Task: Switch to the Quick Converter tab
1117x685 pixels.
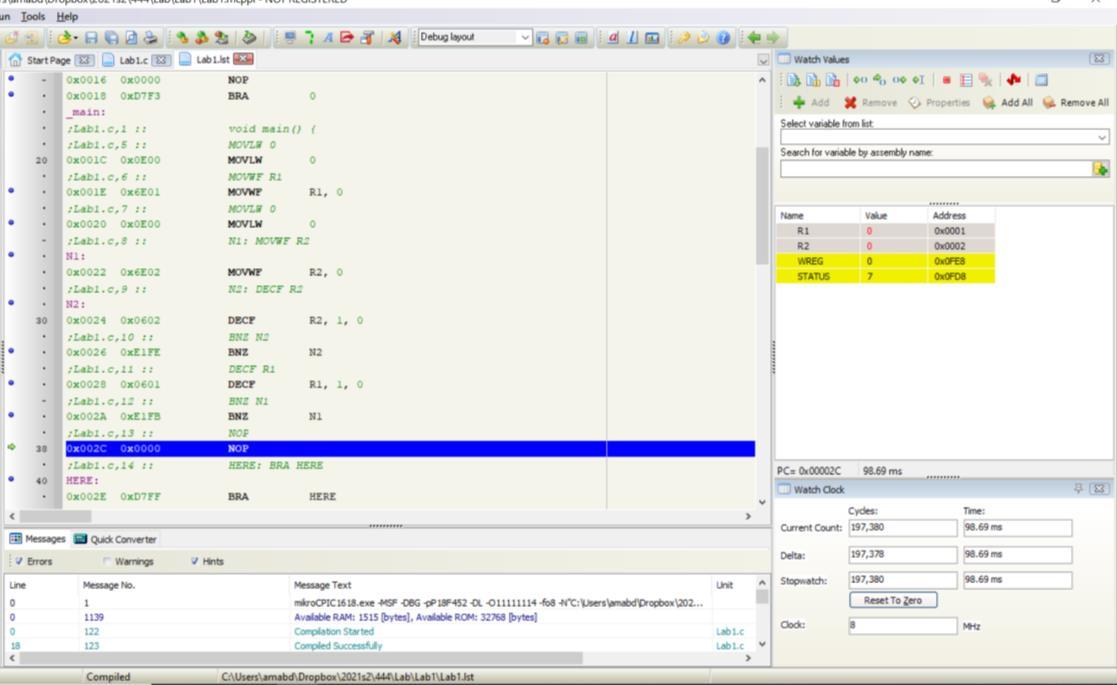Action: pos(115,539)
